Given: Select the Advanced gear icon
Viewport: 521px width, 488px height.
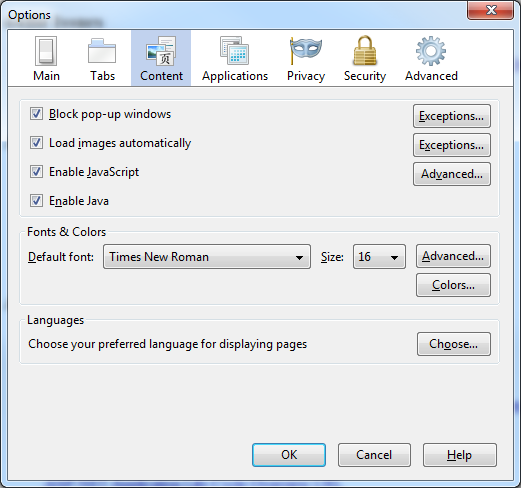Looking at the screenshot, I should click(431, 51).
